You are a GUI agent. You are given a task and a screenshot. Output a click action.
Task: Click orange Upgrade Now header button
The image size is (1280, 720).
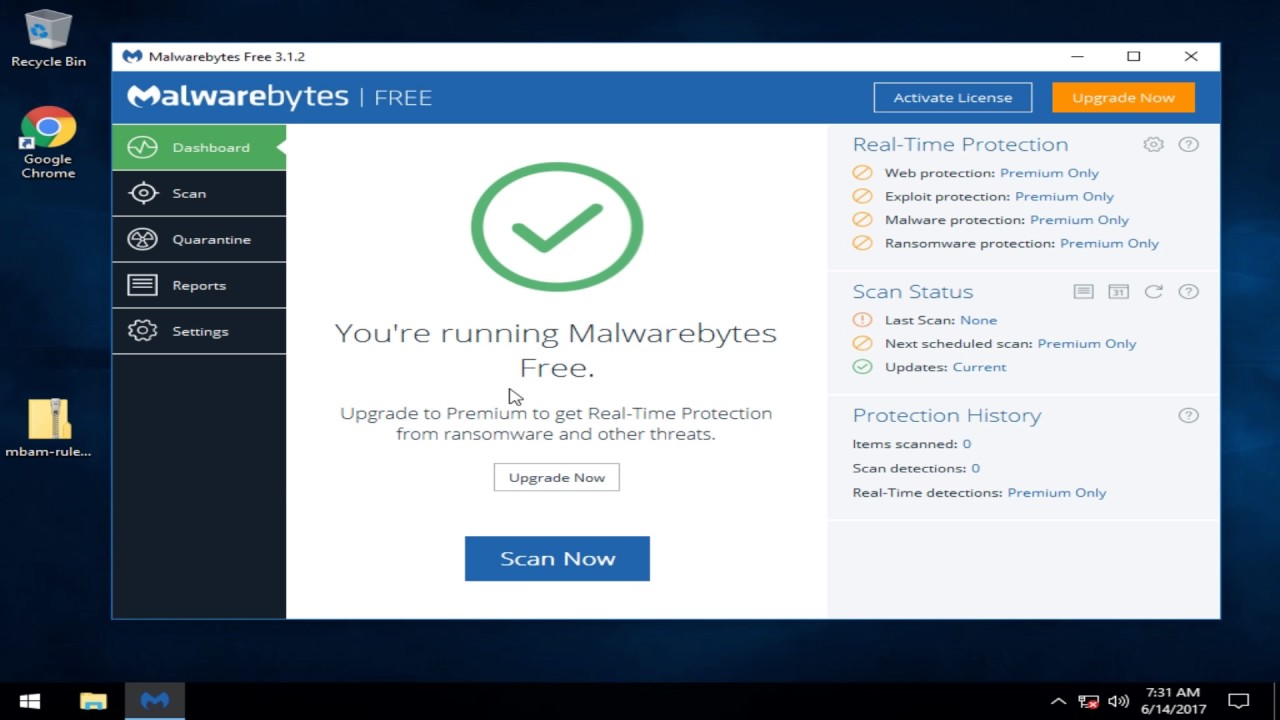[x=1123, y=97]
